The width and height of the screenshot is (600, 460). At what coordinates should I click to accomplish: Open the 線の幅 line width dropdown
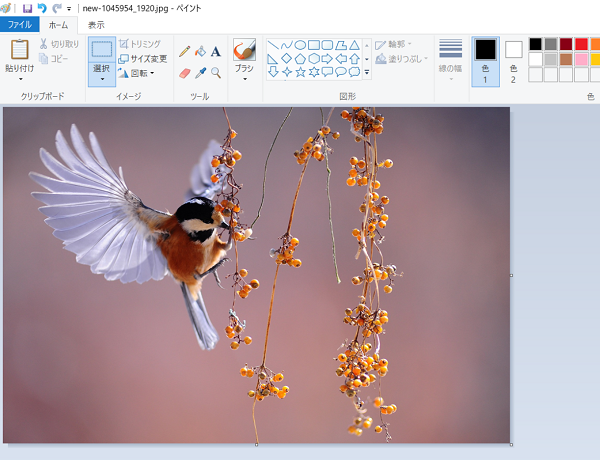click(450, 60)
